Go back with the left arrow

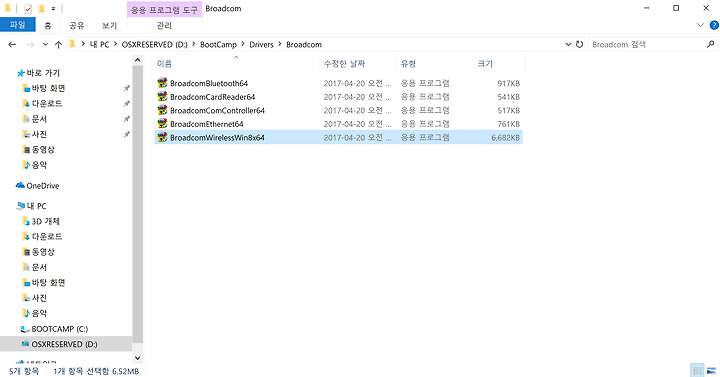pyautogui.click(x=12, y=45)
